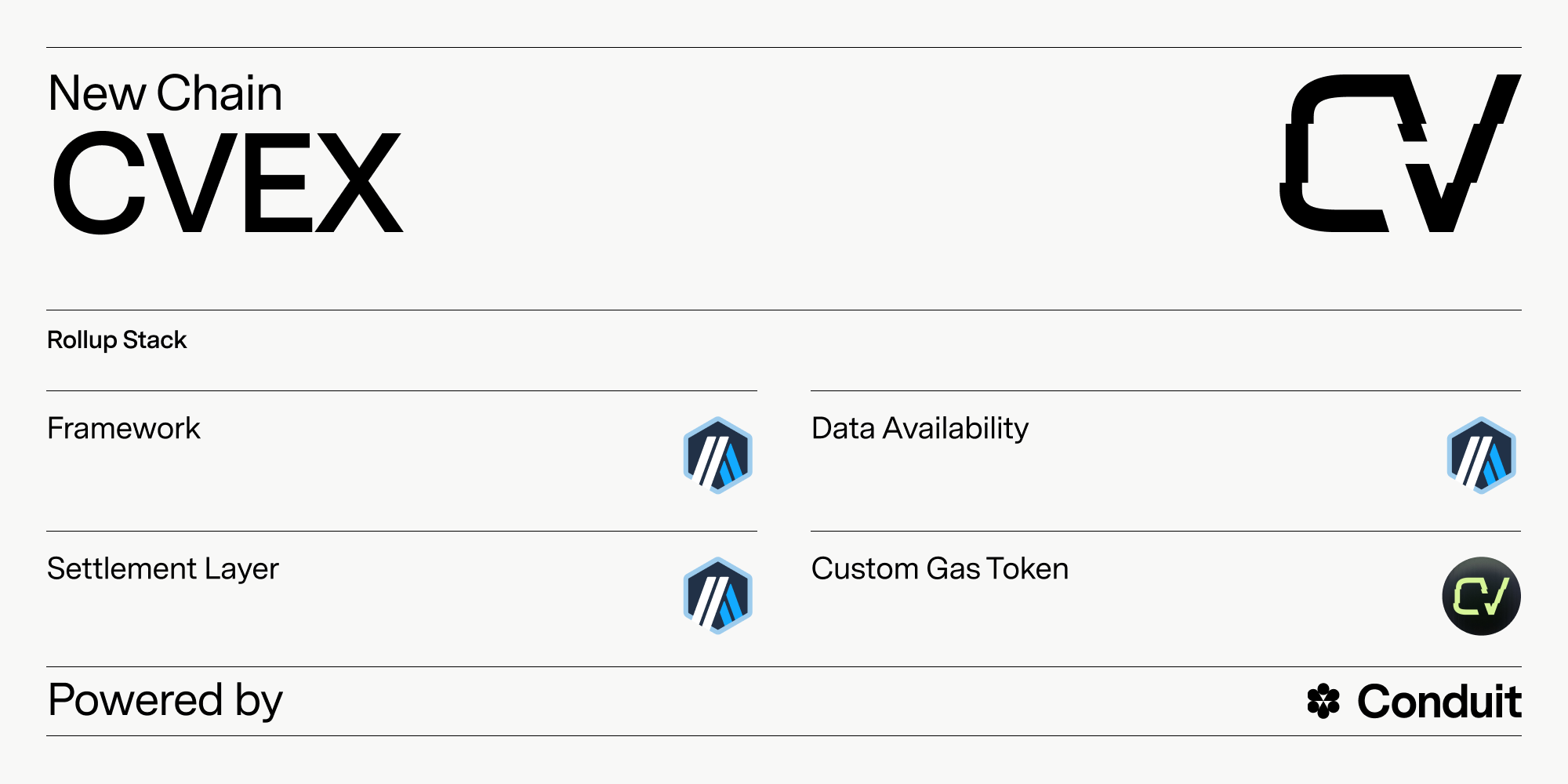Click the Custom Gas Token label
This screenshot has width=1568, height=784.
[940, 568]
